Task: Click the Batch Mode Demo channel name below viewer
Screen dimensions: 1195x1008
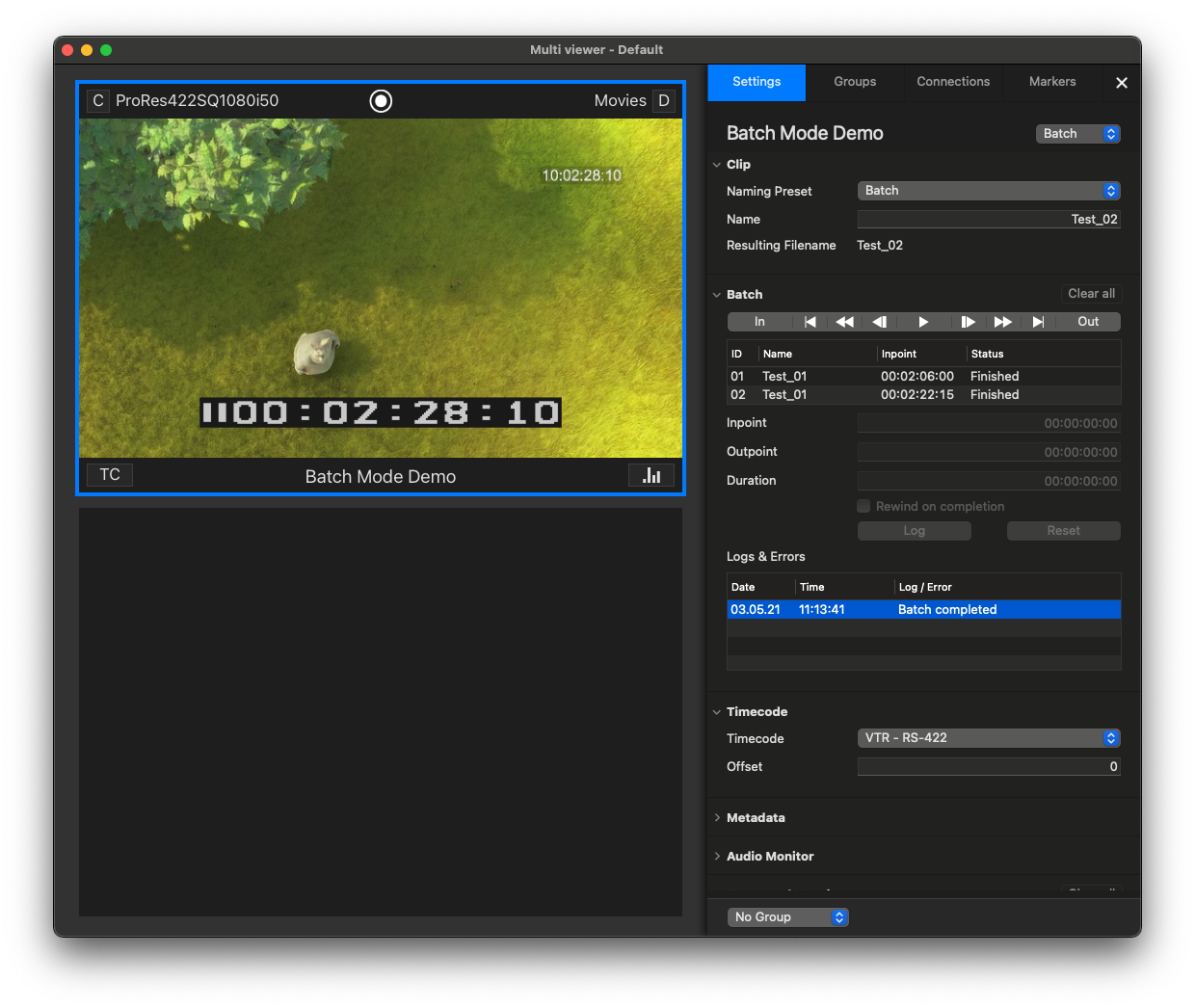Action: [x=381, y=476]
